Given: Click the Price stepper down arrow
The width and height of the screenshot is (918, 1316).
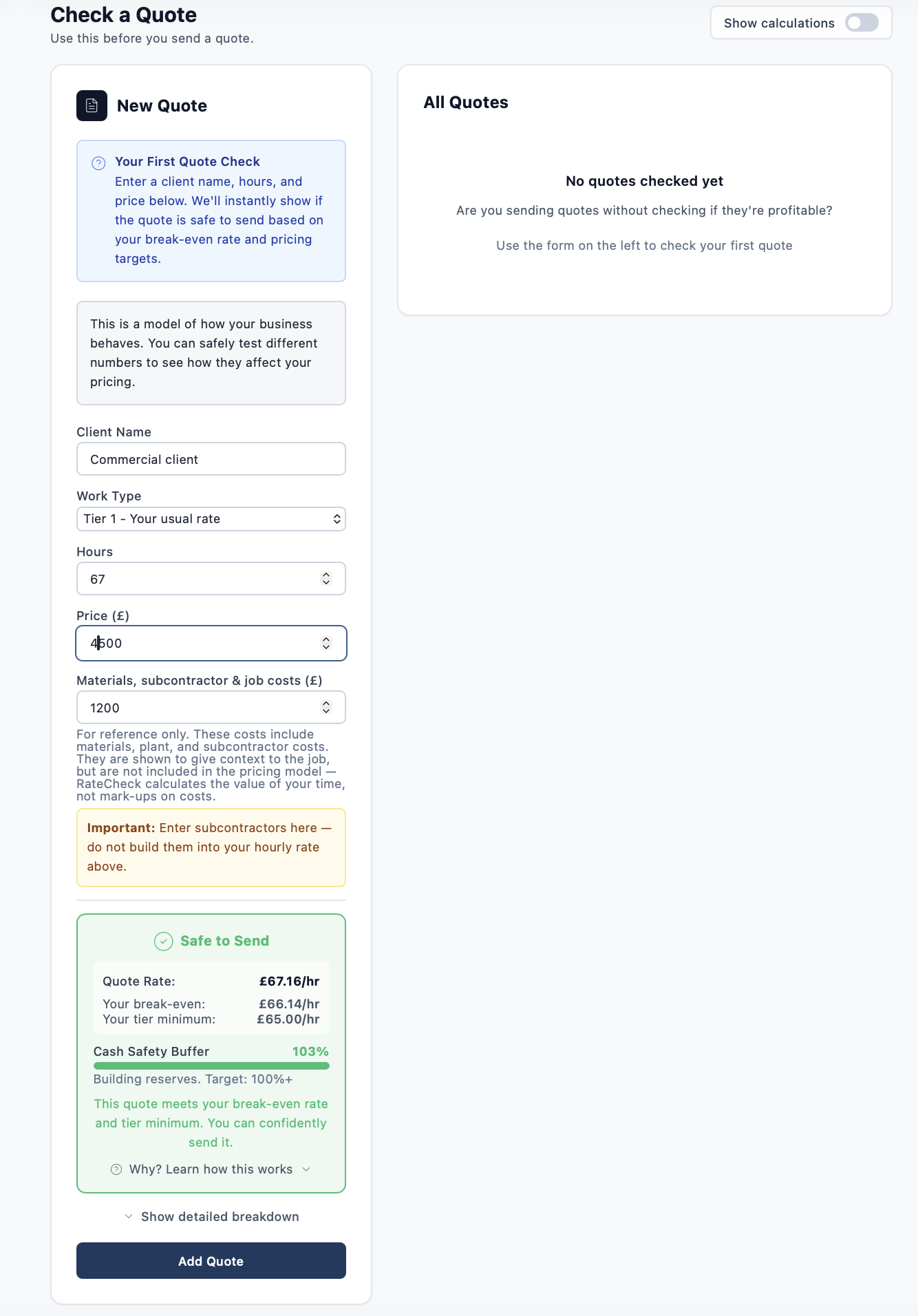Looking at the screenshot, I should pos(326,648).
